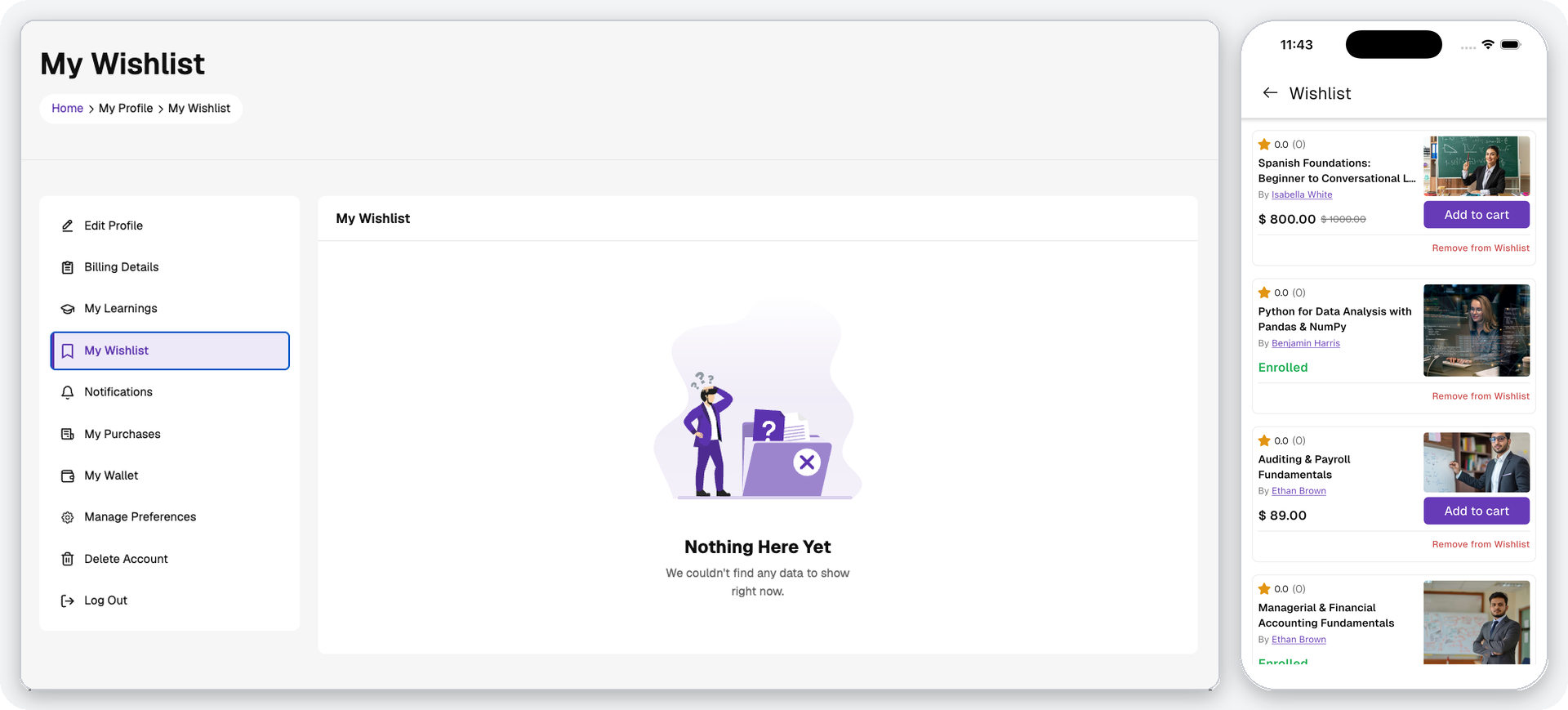Tap the back arrow beside Wishlist
The width and height of the screenshot is (1568, 710).
pos(1270,93)
